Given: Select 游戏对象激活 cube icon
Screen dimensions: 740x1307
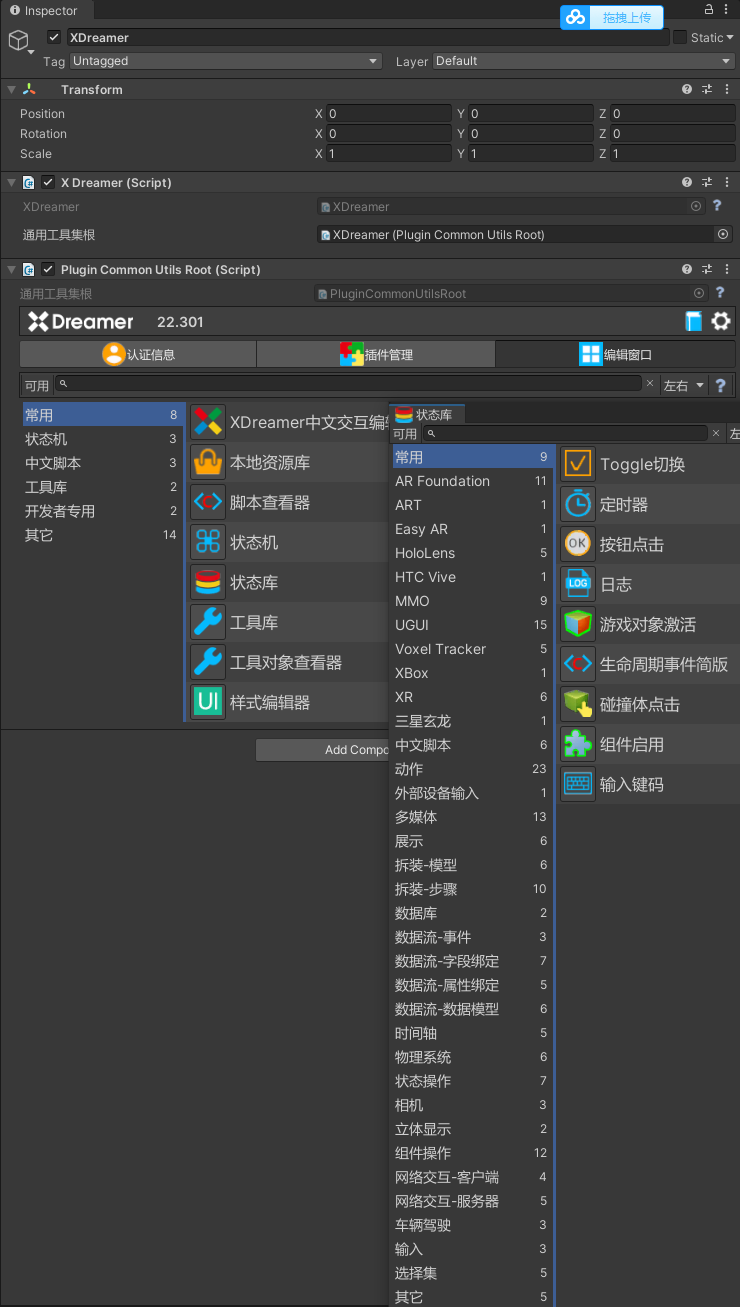Looking at the screenshot, I should point(578,624).
